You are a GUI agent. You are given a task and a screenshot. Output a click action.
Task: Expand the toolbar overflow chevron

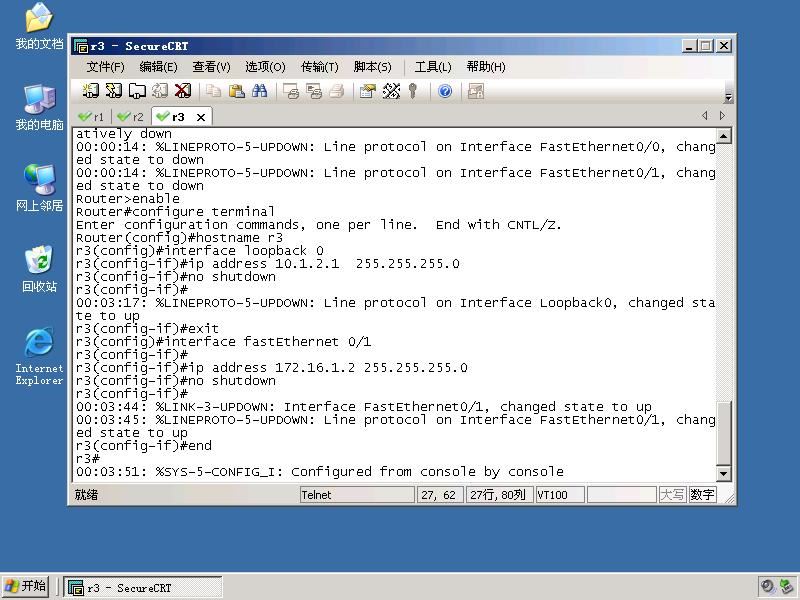click(729, 97)
